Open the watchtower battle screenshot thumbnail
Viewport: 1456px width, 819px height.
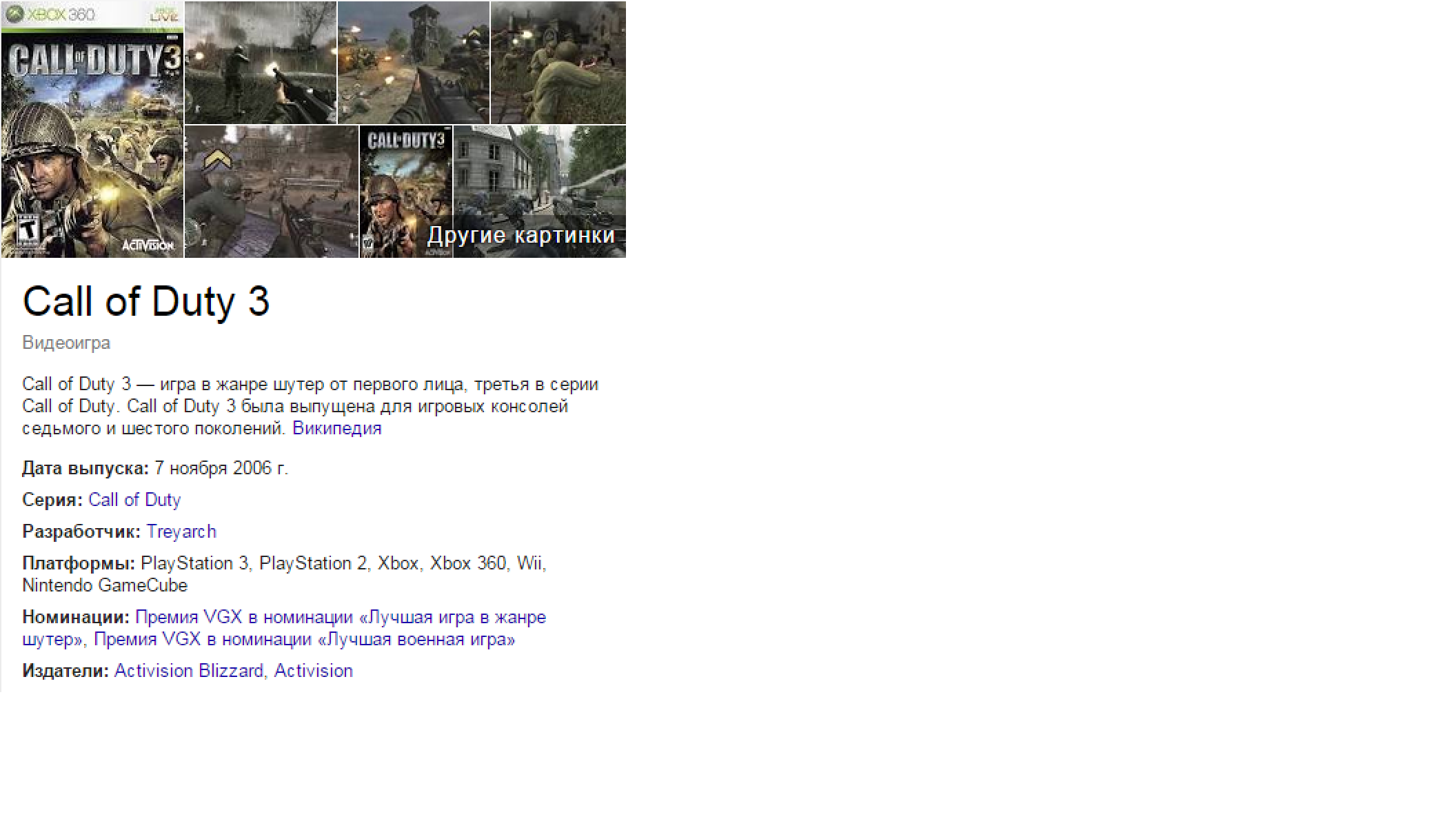414,63
